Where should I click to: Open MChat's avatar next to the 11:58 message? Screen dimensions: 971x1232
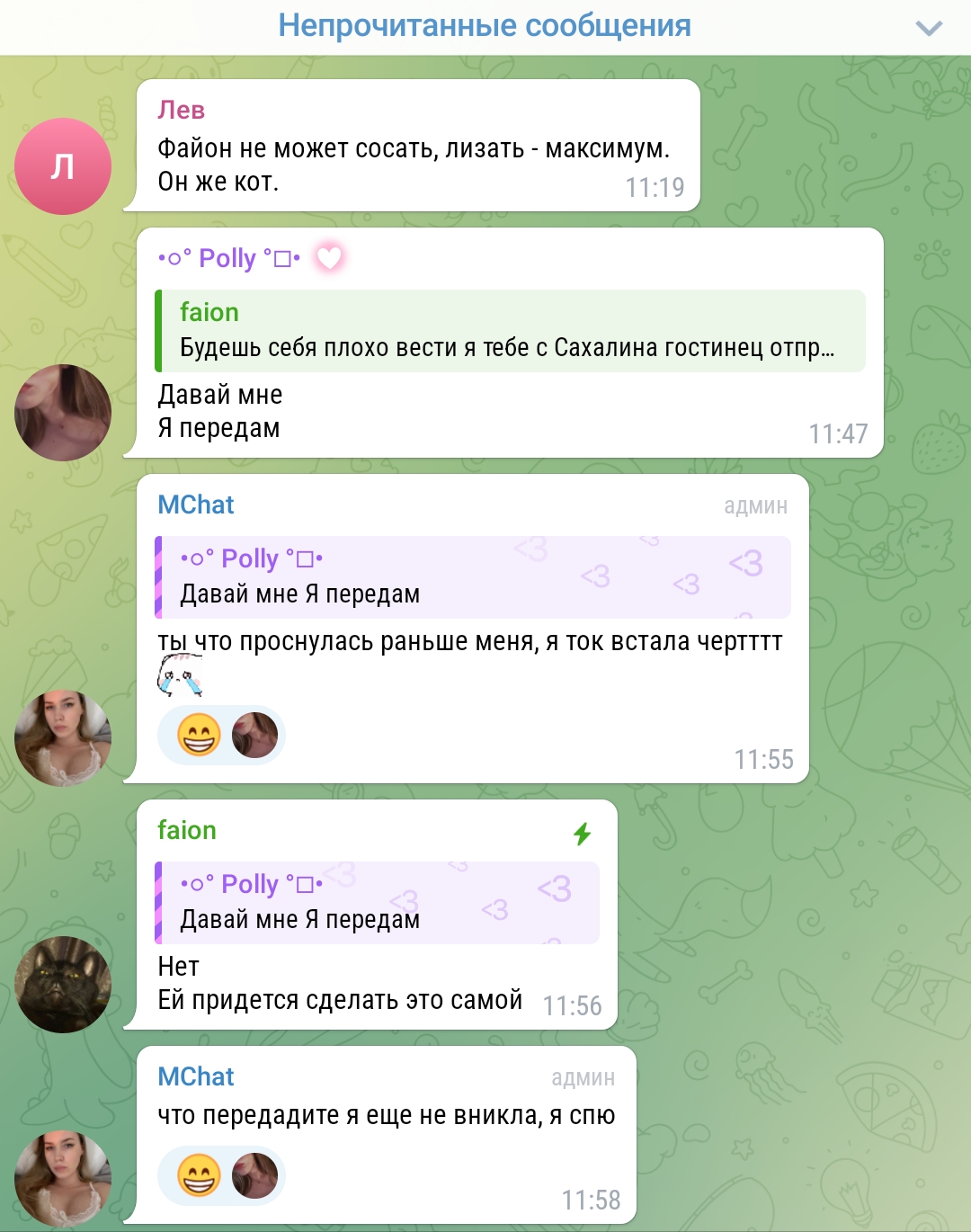[63, 1179]
